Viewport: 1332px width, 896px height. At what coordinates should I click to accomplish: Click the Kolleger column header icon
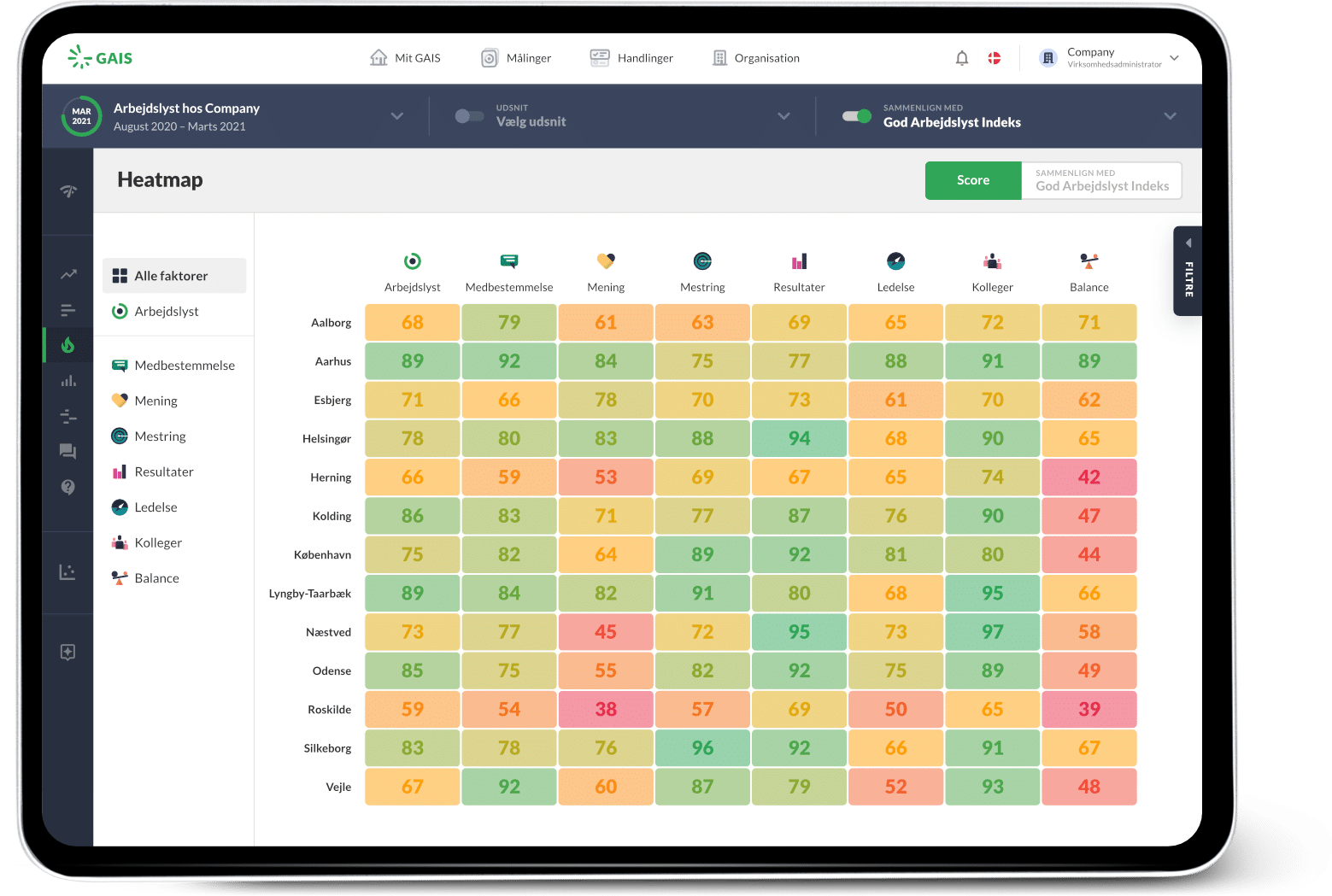(x=992, y=261)
